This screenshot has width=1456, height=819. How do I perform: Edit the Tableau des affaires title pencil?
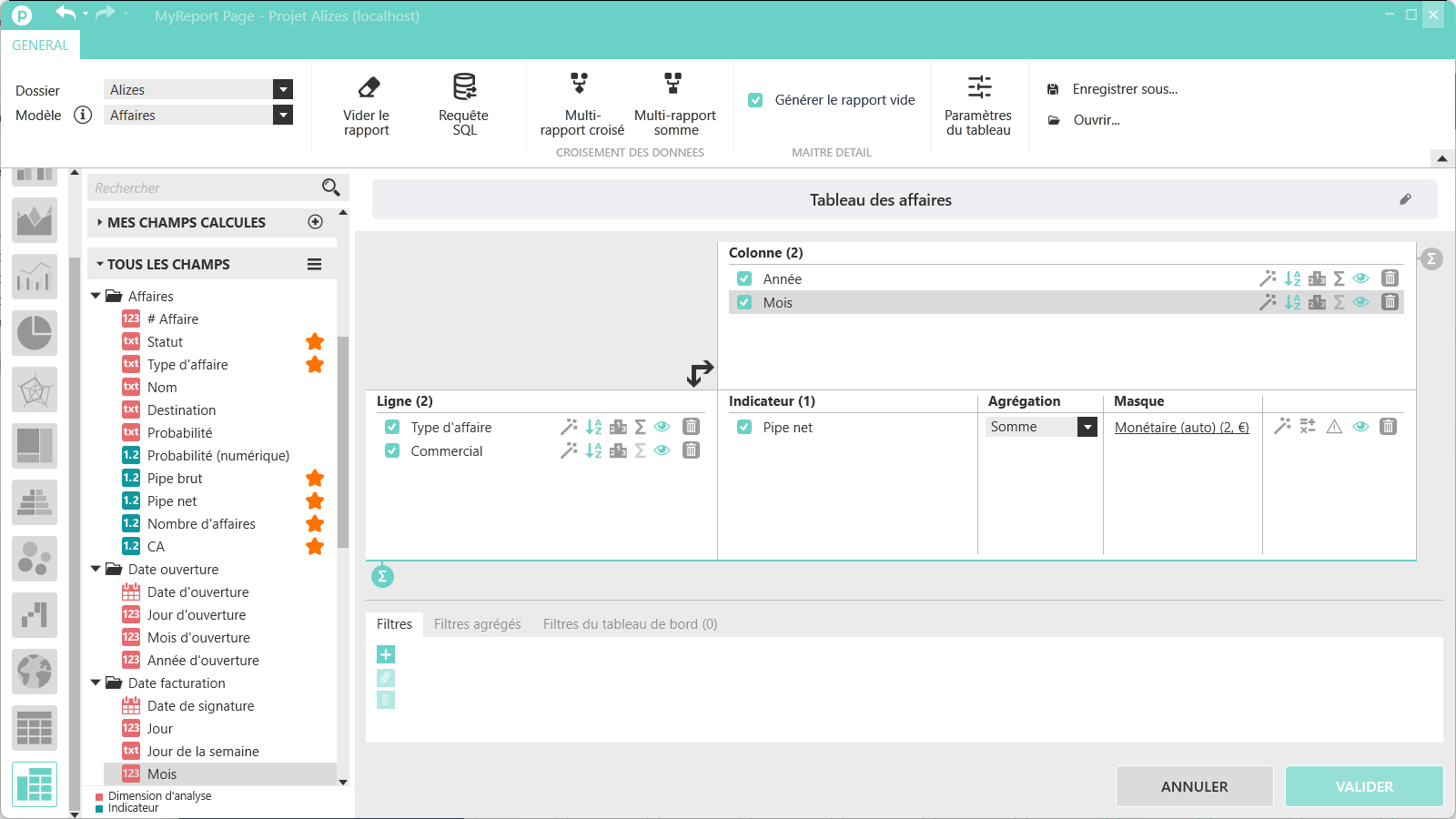point(1405,199)
